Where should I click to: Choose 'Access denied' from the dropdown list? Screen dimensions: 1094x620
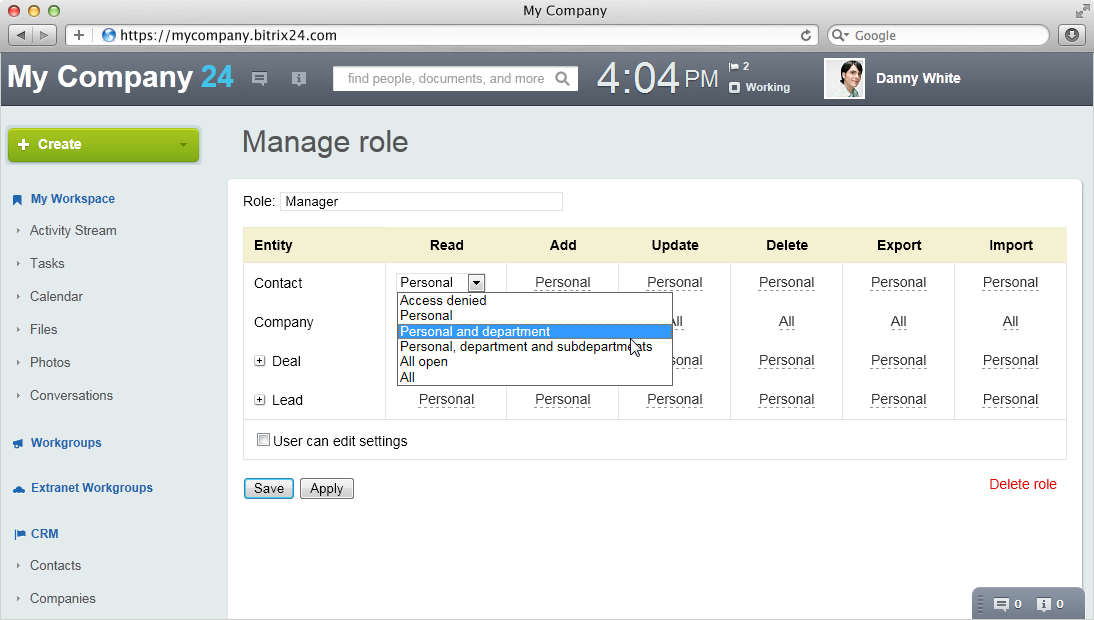coord(443,300)
